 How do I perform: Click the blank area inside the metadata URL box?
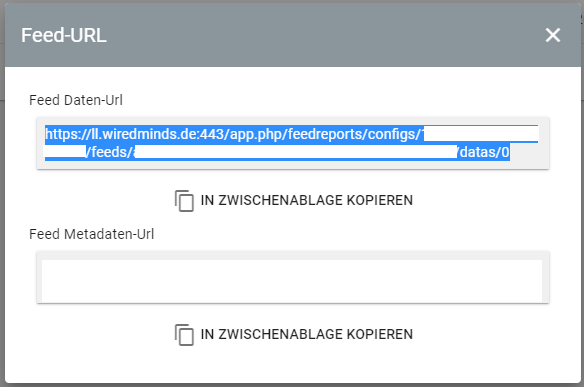[292, 281]
